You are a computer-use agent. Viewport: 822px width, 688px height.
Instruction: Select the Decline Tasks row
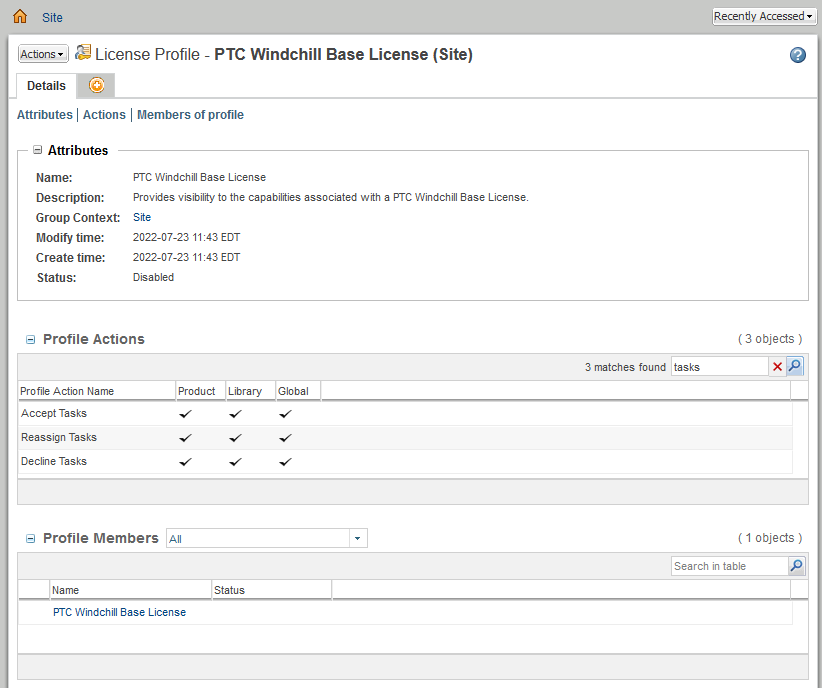click(405, 461)
